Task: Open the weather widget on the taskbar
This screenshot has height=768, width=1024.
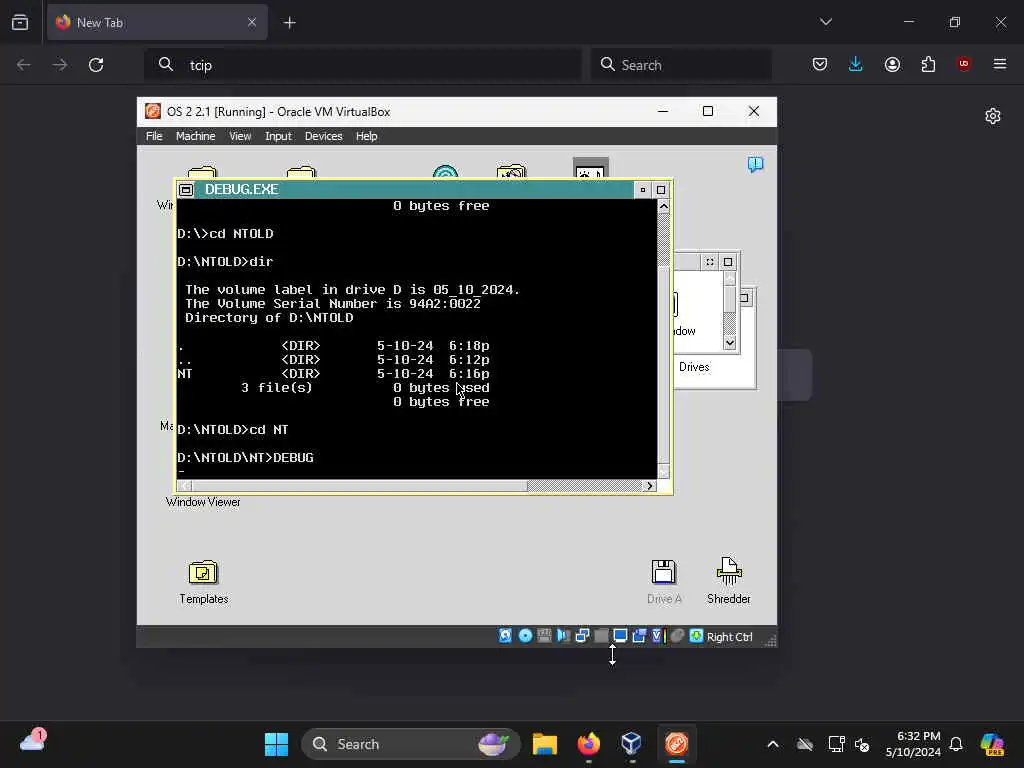Action: (33, 741)
